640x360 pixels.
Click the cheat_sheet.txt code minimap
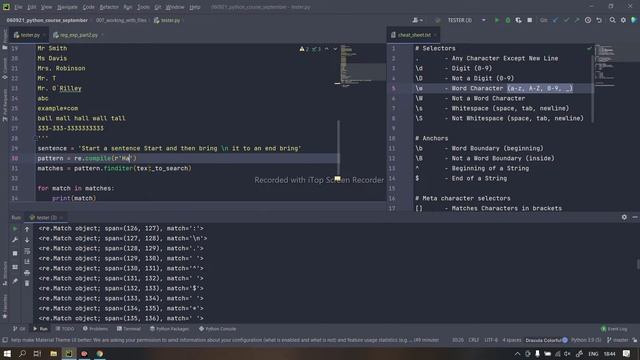point(606,65)
